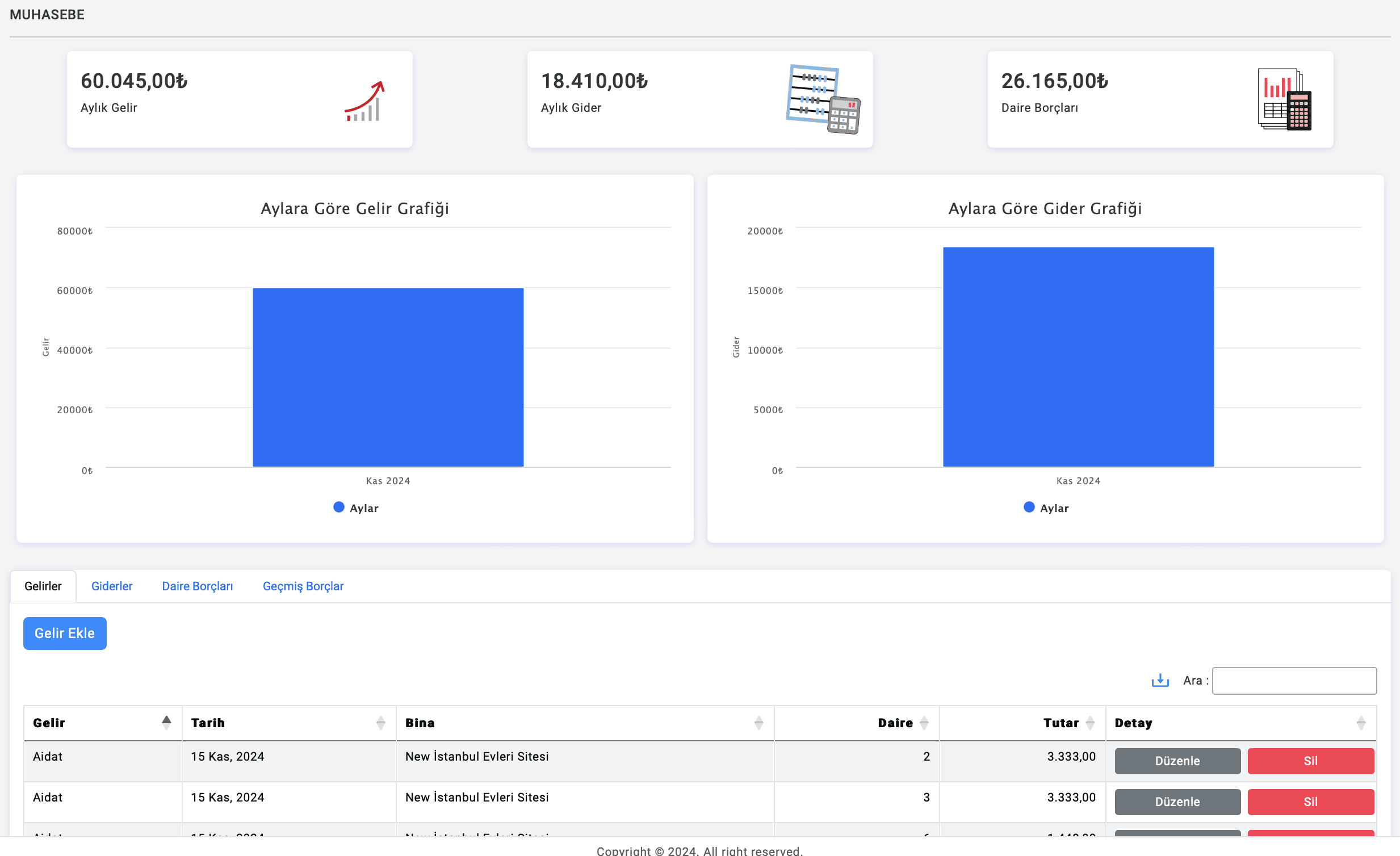
Task: Focus the Ara search field
Action: pos(1294,681)
